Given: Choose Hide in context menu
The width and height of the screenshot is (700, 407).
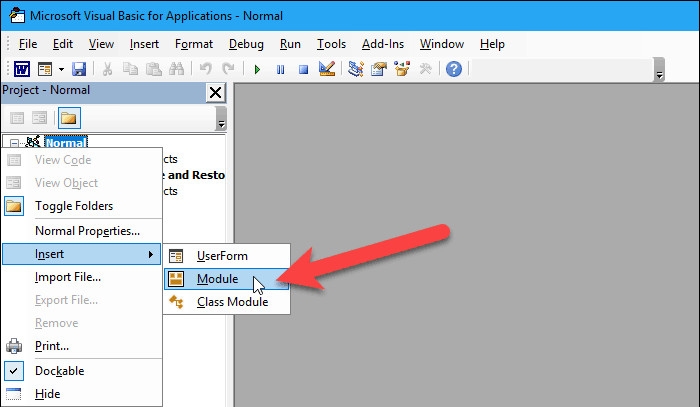Looking at the screenshot, I should 82,394.
